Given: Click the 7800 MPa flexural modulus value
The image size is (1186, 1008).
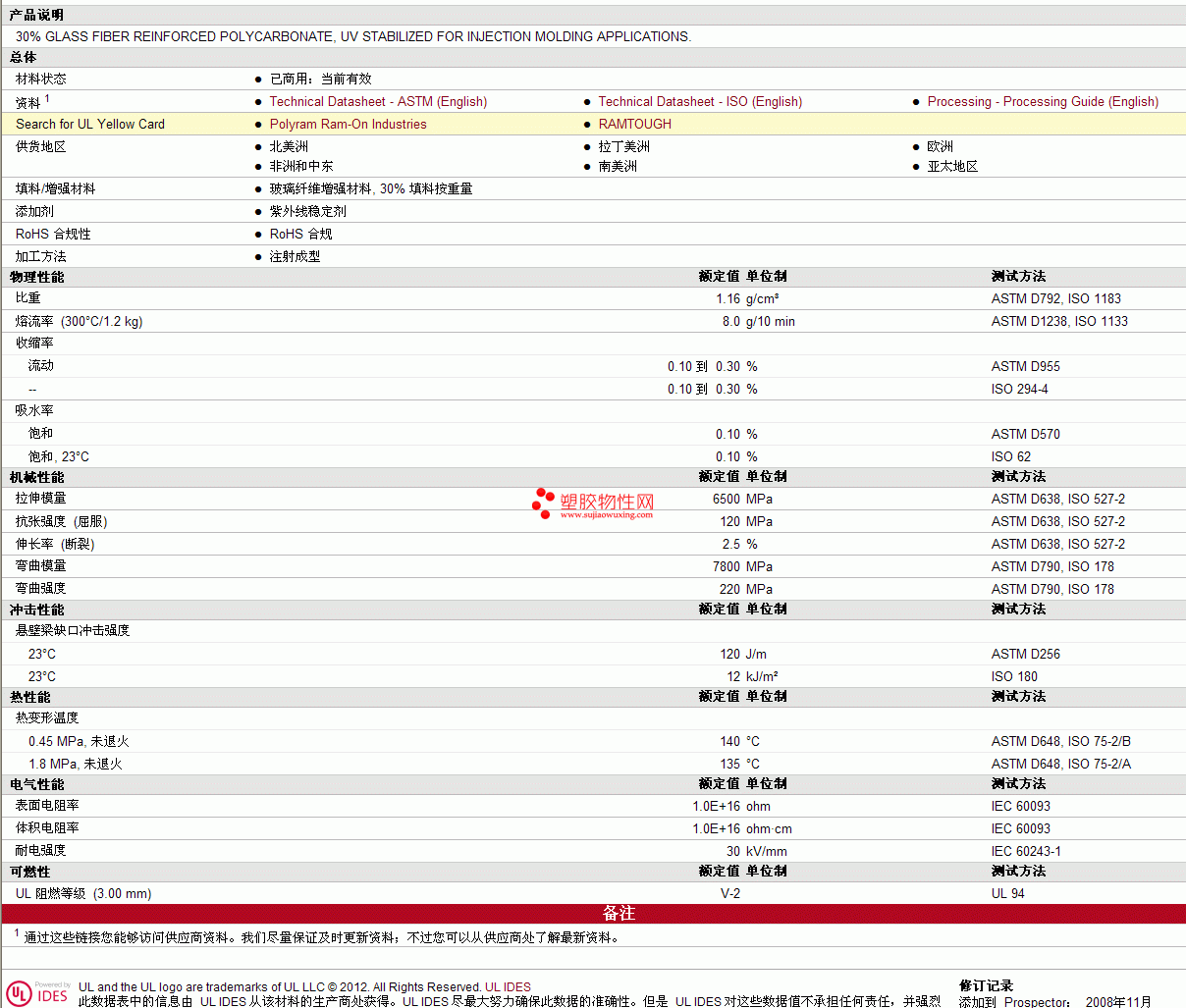Looking at the screenshot, I should pos(742,566).
